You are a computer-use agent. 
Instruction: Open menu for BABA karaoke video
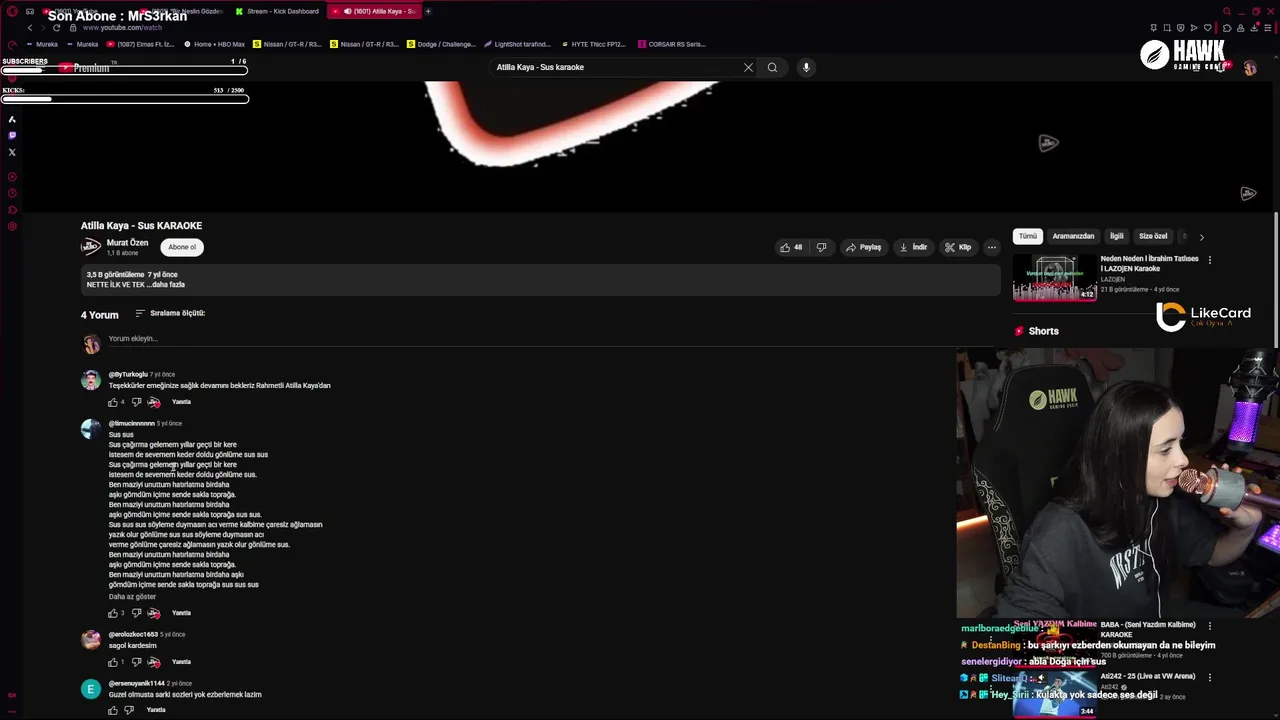coord(1209,626)
